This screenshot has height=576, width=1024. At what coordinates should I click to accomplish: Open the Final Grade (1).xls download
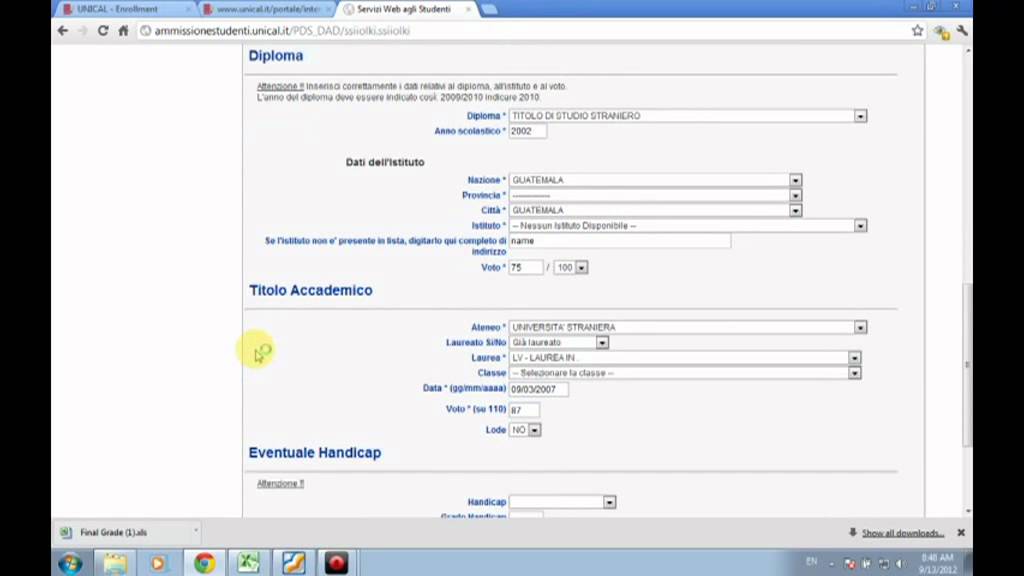click(112, 532)
